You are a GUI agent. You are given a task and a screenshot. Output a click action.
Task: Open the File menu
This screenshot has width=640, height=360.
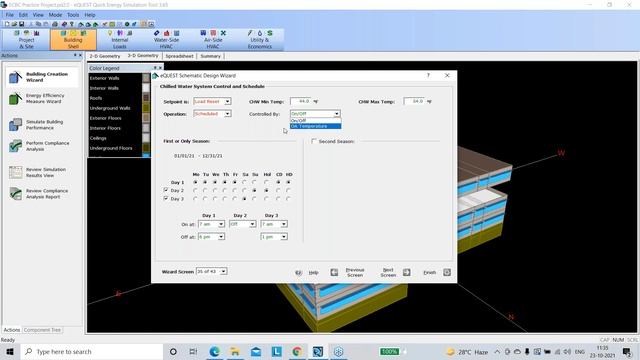click(10, 15)
